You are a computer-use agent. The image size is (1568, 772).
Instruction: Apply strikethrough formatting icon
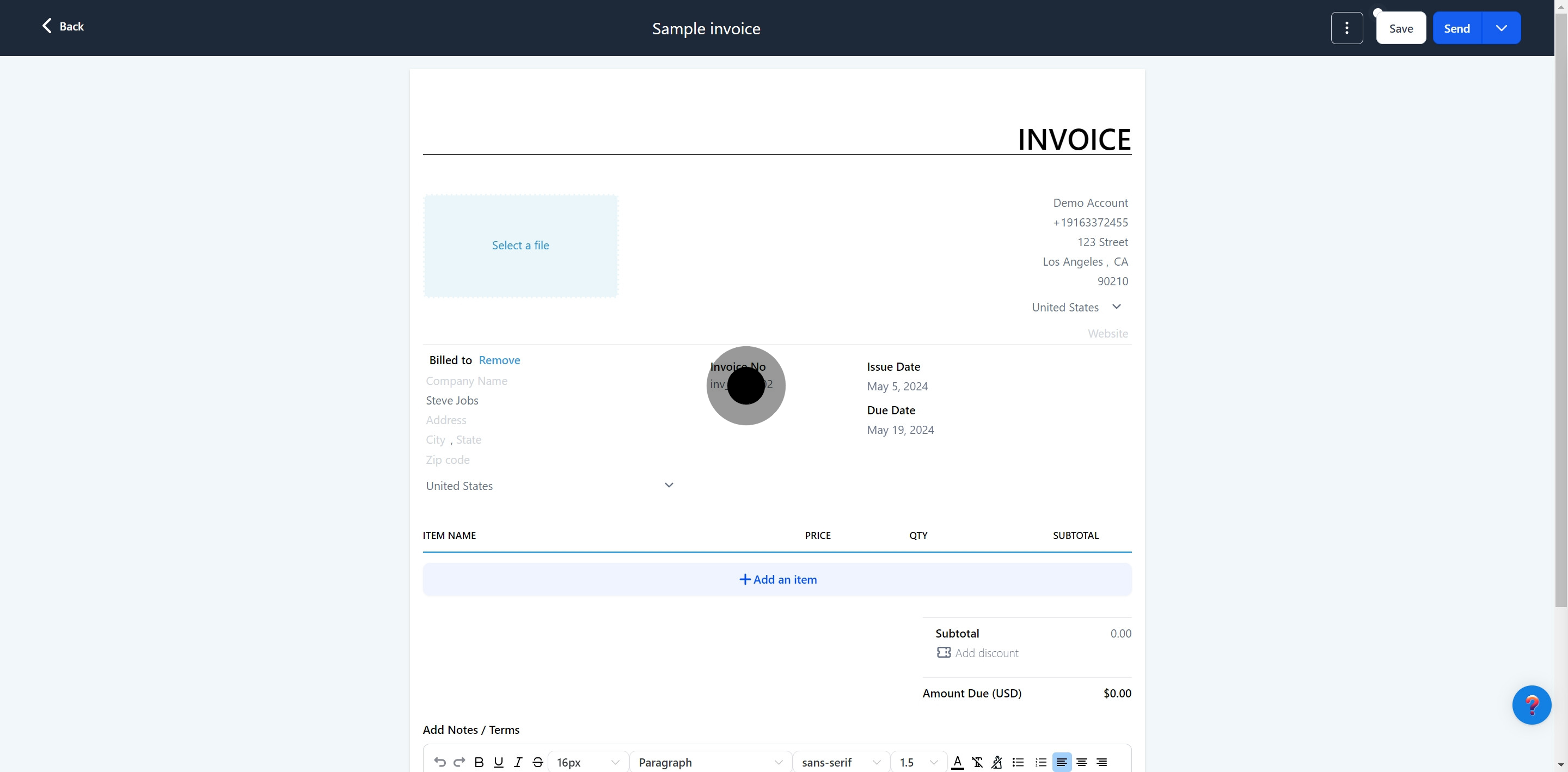click(x=537, y=762)
